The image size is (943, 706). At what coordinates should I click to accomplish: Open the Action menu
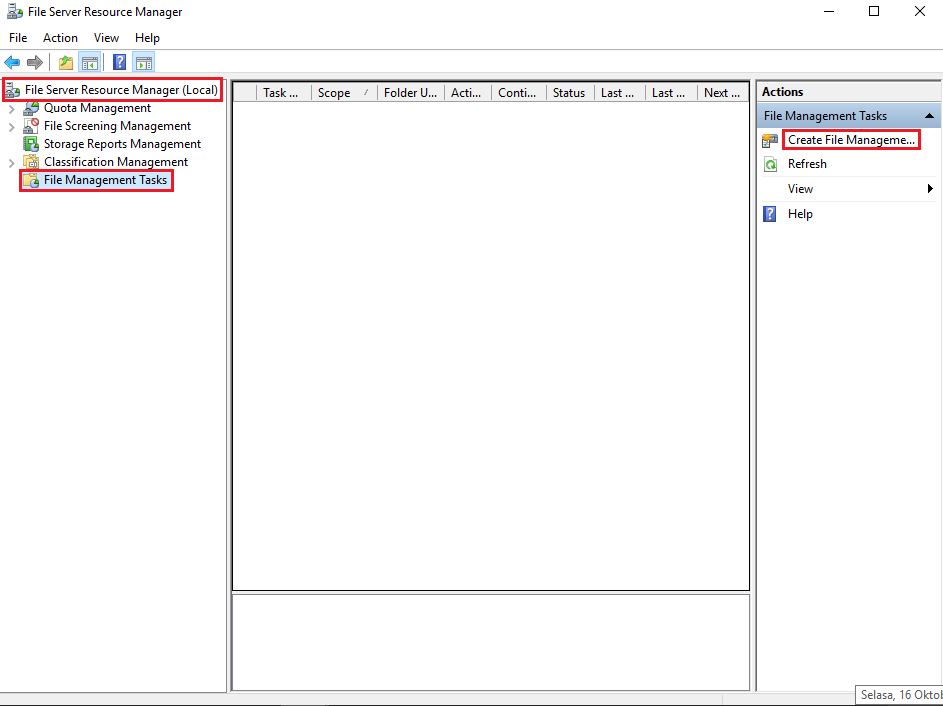pyautogui.click(x=60, y=37)
